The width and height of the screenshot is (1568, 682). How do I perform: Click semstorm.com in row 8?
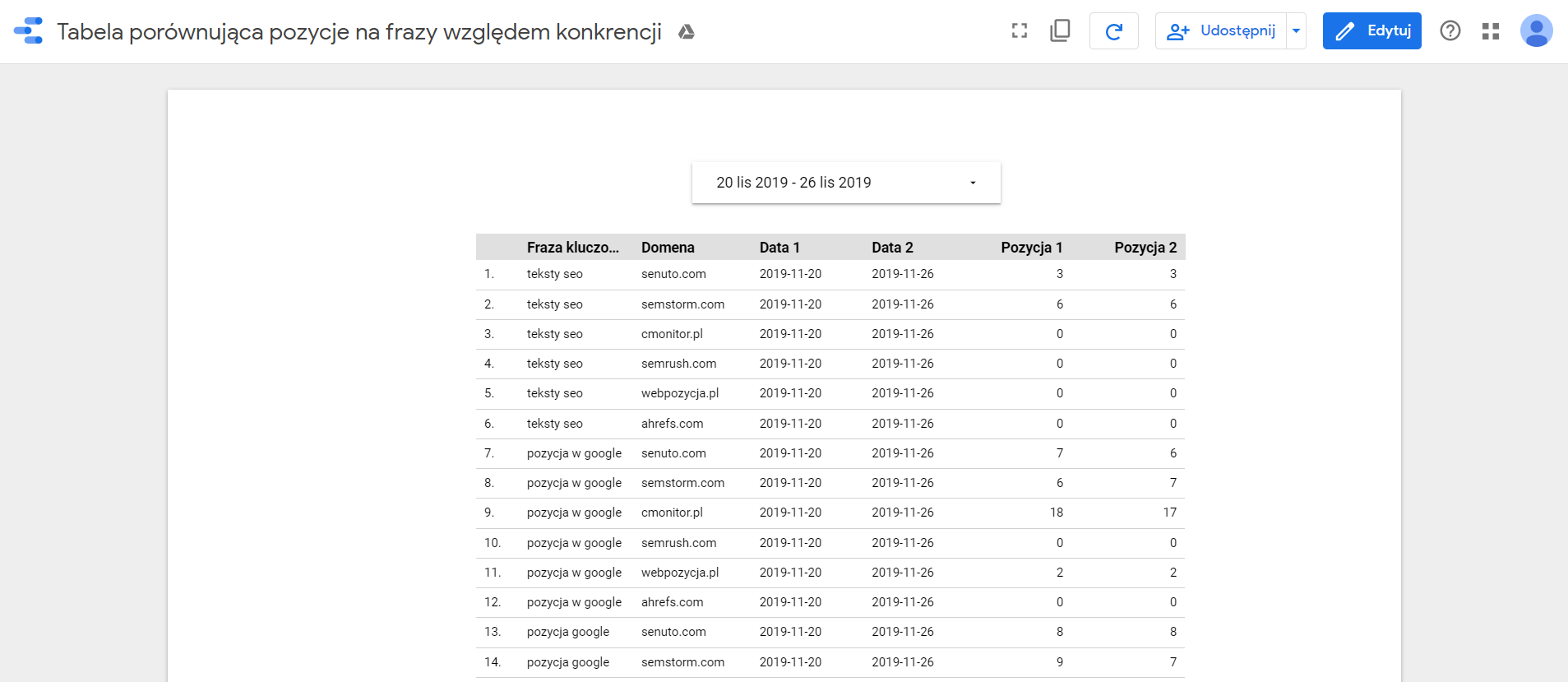pyautogui.click(x=682, y=483)
